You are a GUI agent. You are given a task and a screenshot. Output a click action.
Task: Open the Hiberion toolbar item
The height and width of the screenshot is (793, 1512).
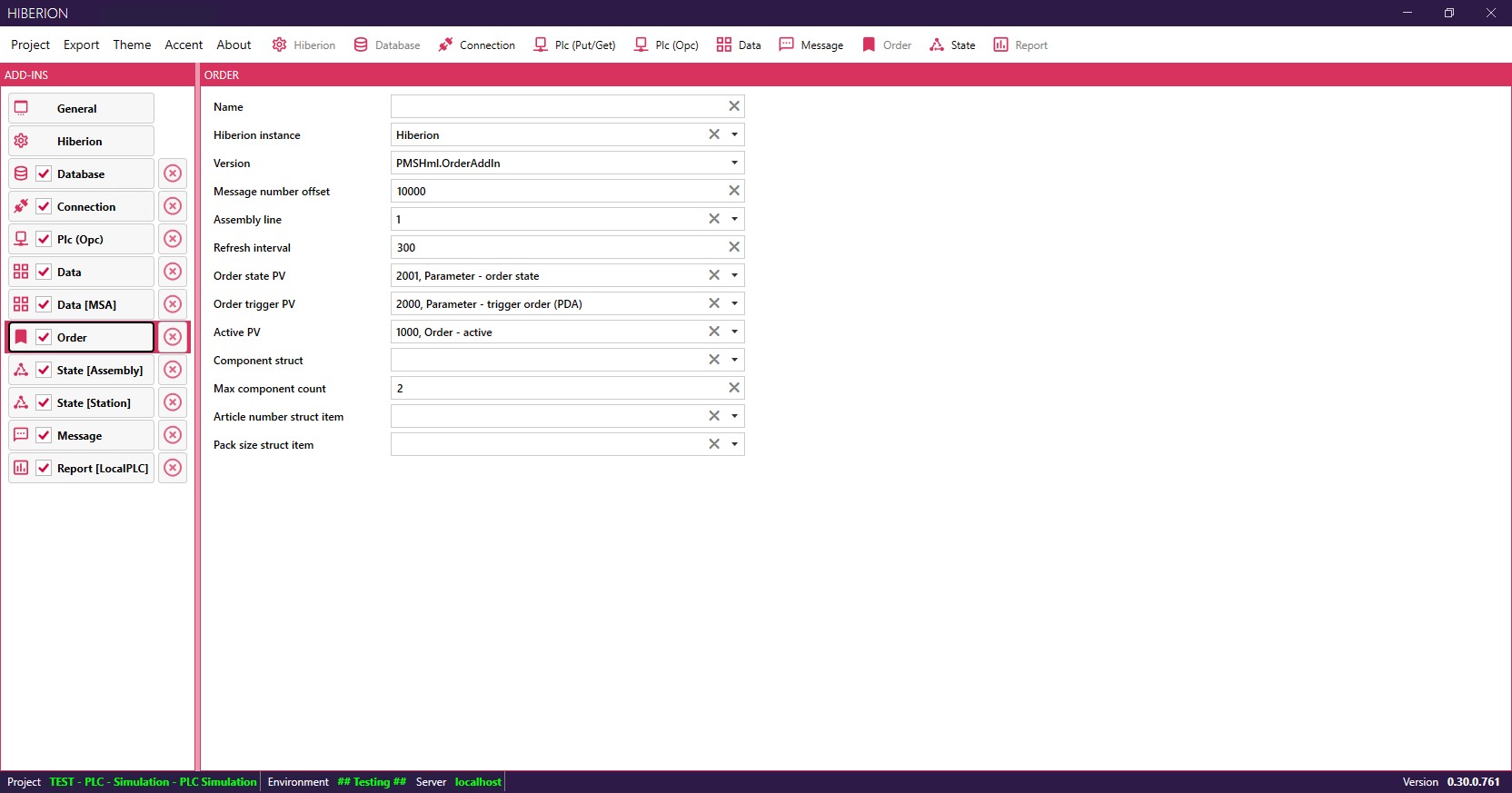[x=303, y=45]
